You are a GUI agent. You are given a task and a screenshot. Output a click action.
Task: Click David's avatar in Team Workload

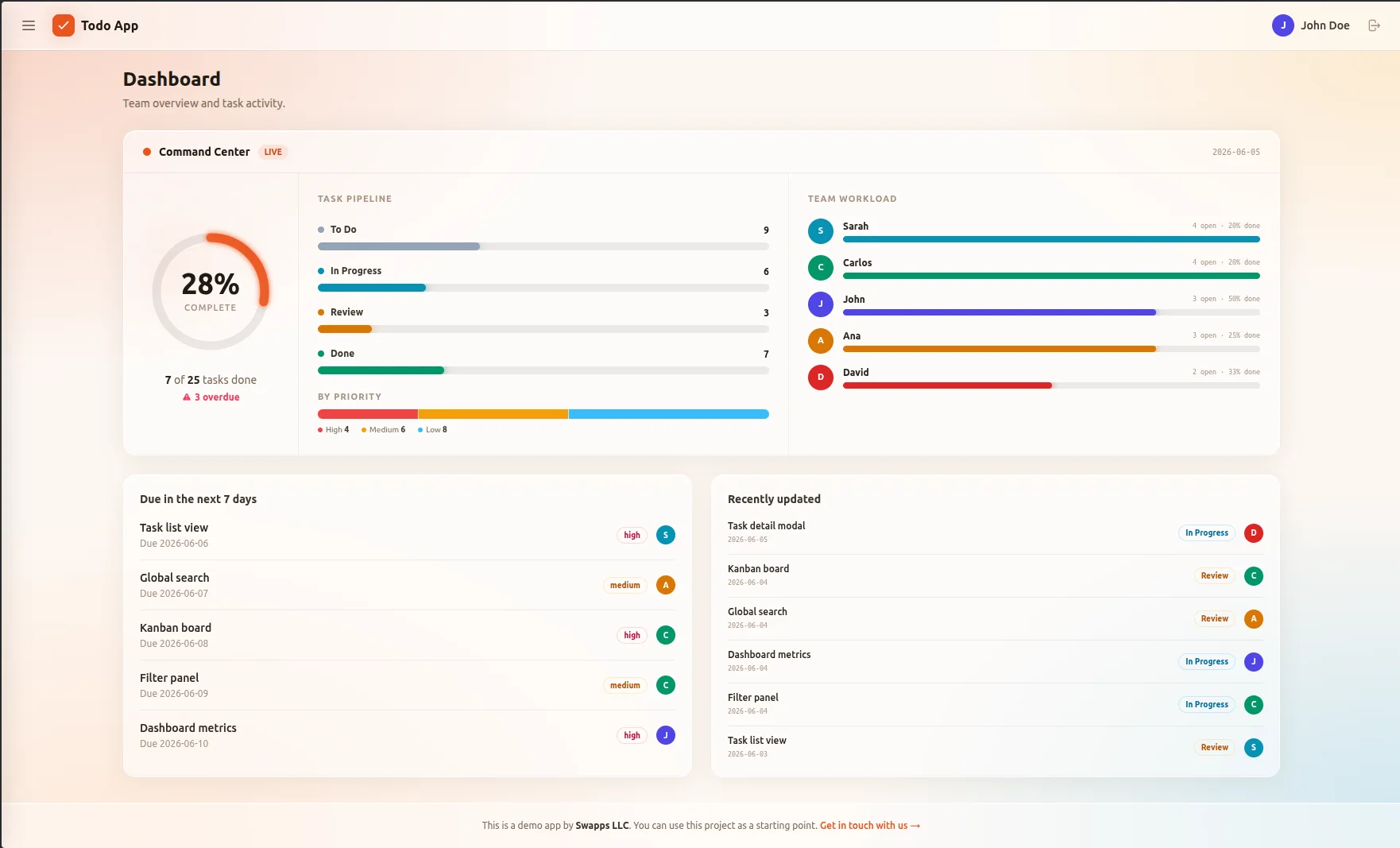pyautogui.click(x=821, y=378)
